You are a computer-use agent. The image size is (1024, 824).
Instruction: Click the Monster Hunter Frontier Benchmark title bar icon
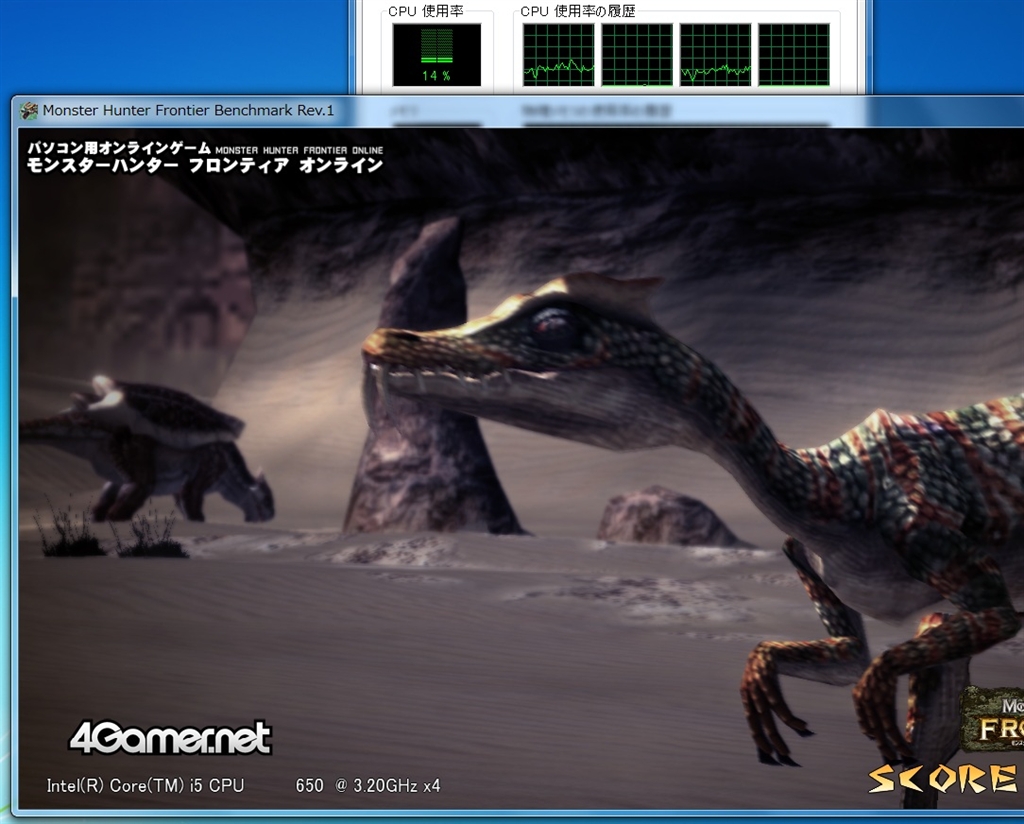tap(29, 110)
